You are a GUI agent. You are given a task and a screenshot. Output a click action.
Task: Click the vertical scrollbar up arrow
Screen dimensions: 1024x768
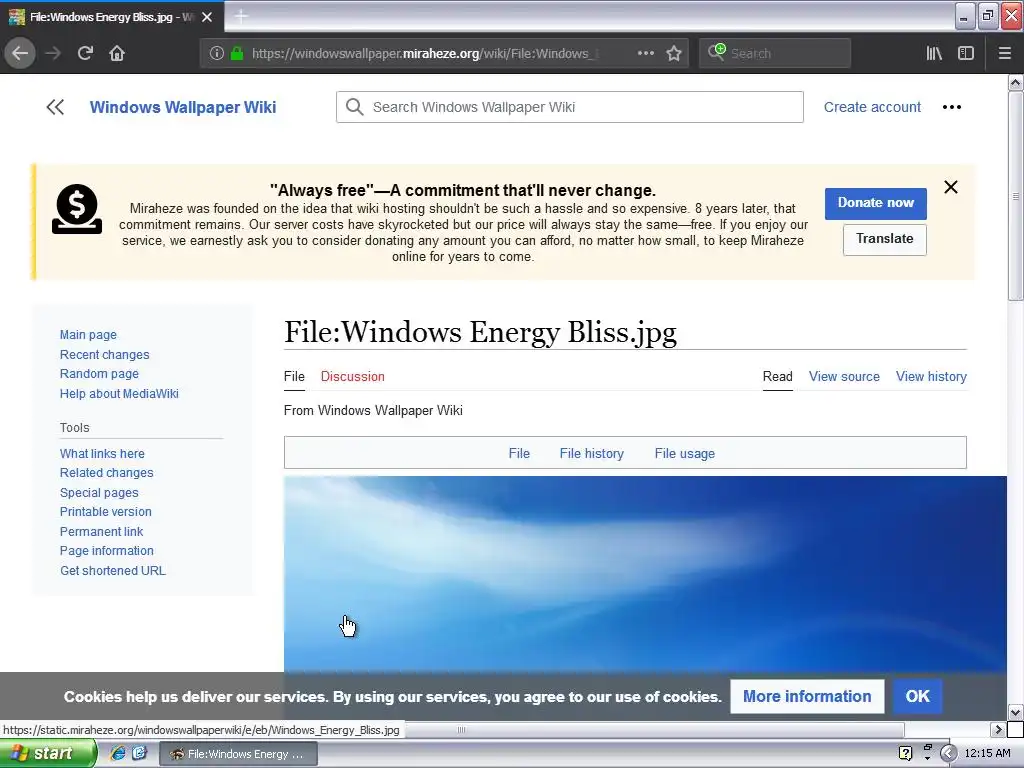coord(1015,82)
